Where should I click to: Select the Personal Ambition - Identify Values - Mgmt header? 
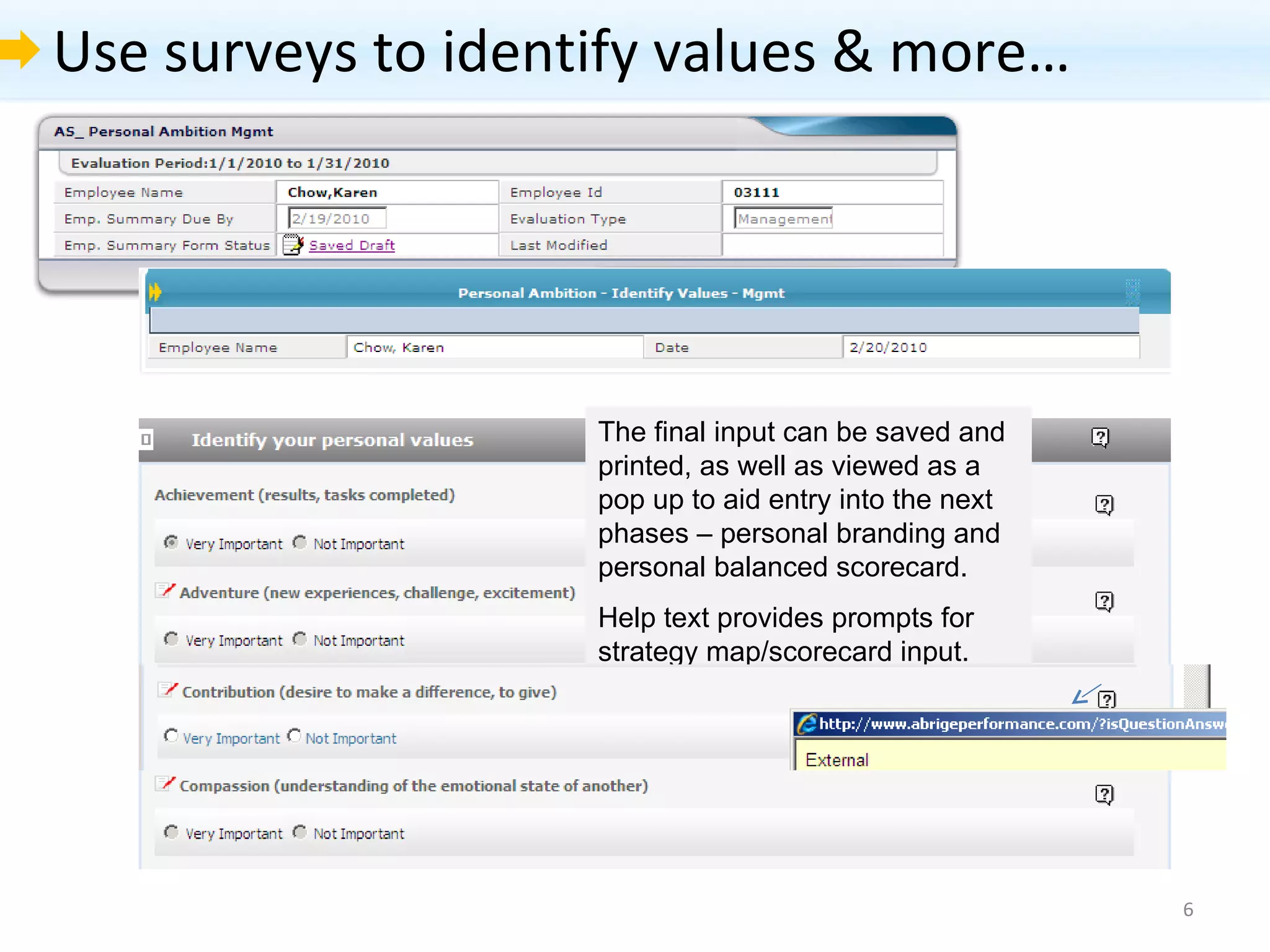(620, 293)
